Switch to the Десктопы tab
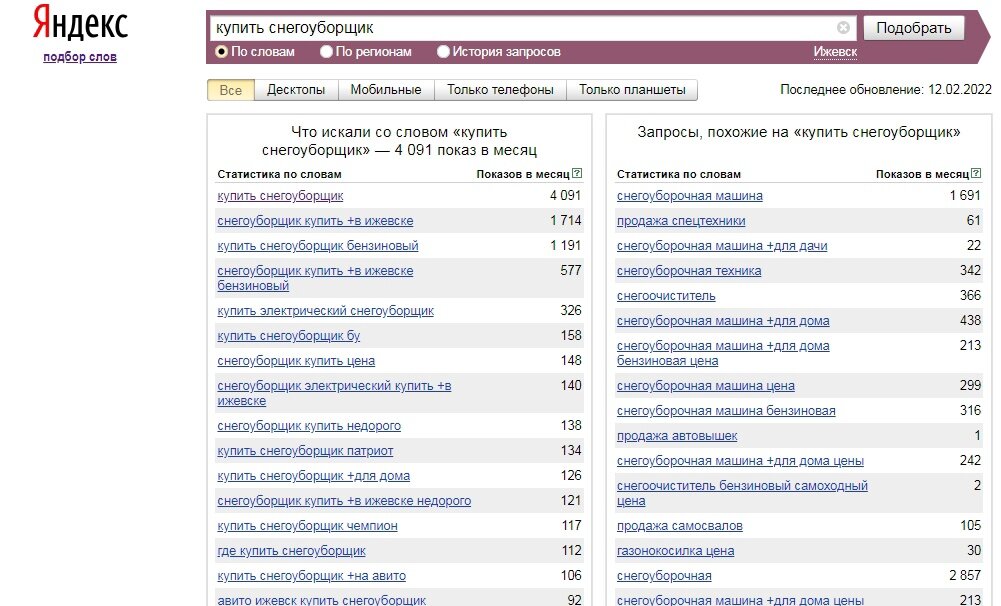The height and width of the screenshot is (606, 1001). pos(296,90)
